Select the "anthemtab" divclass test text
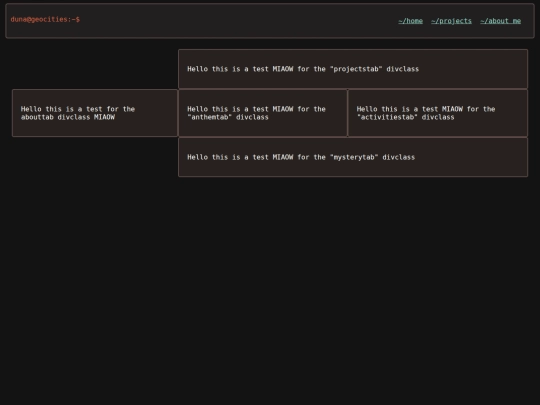This screenshot has width=540, height=405. [x=256, y=113]
